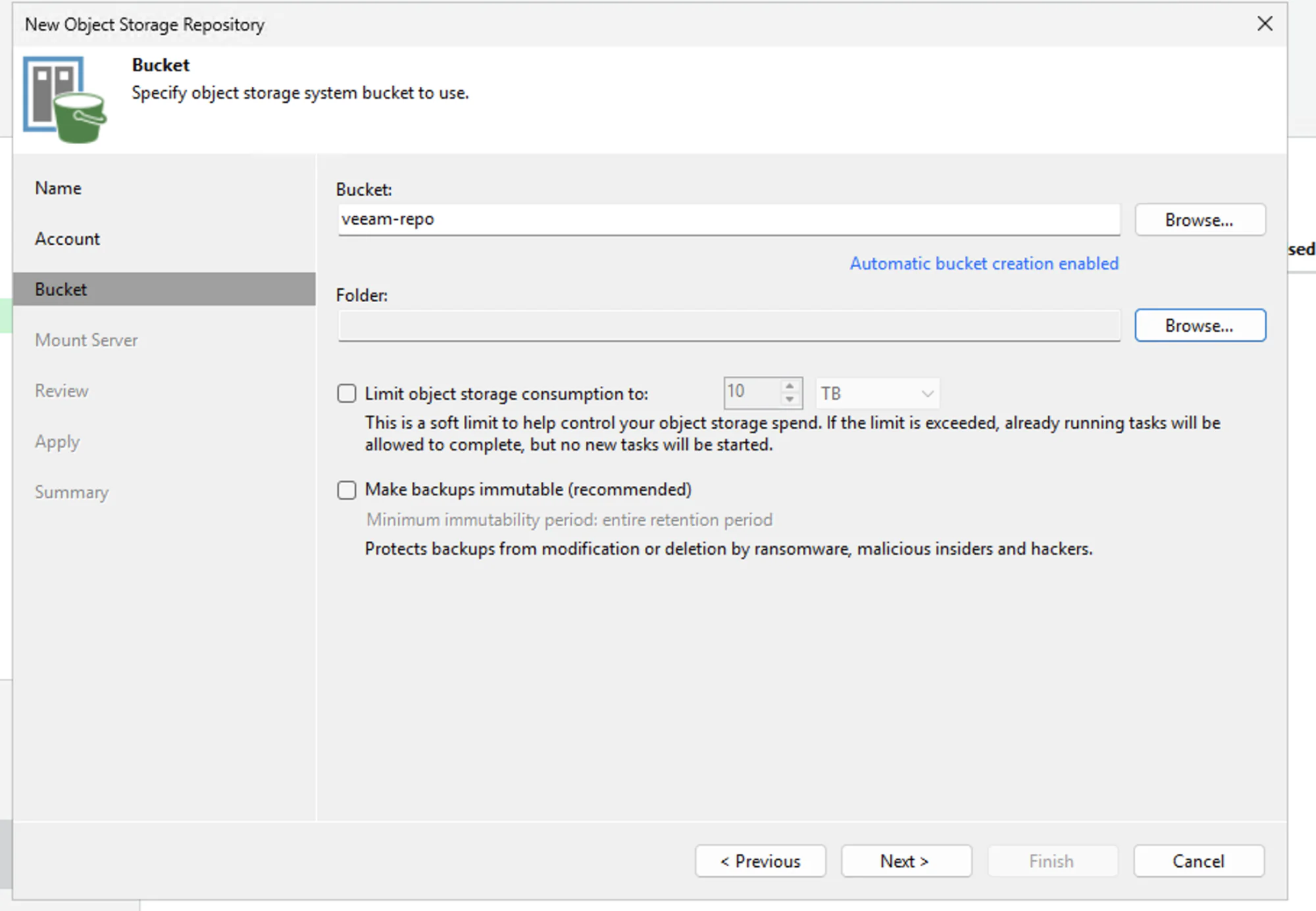This screenshot has height=911, width=1316.
Task: Click Browse button next to Folder field
Action: pos(1200,326)
